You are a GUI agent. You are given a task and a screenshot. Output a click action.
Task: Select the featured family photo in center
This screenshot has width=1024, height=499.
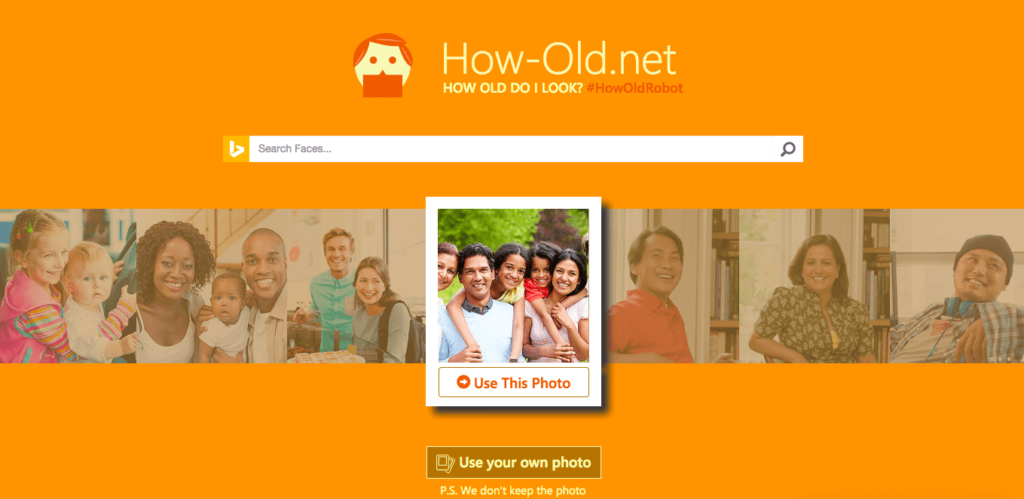click(513, 285)
